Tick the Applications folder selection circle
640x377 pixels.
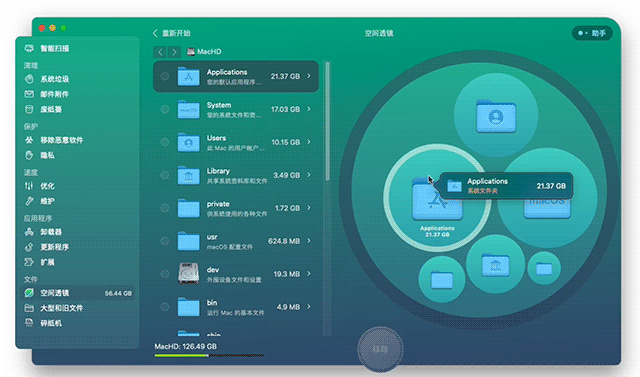click(164, 76)
